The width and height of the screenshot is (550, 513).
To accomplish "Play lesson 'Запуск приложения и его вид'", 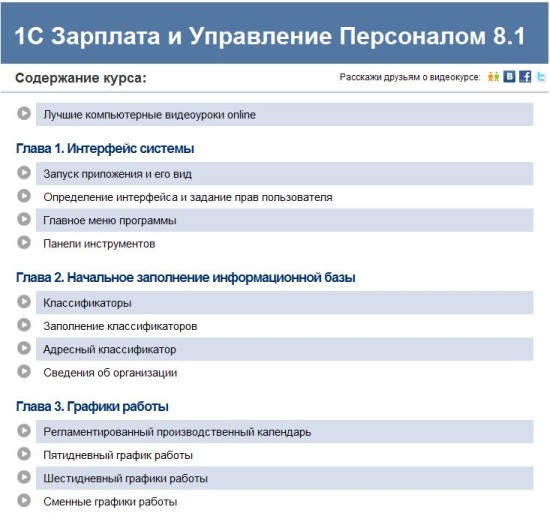I will tap(24, 173).
